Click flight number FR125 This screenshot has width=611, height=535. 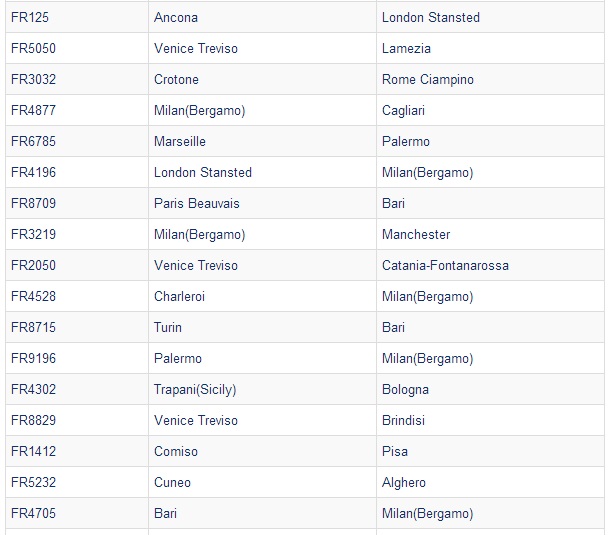pos(30,18)
